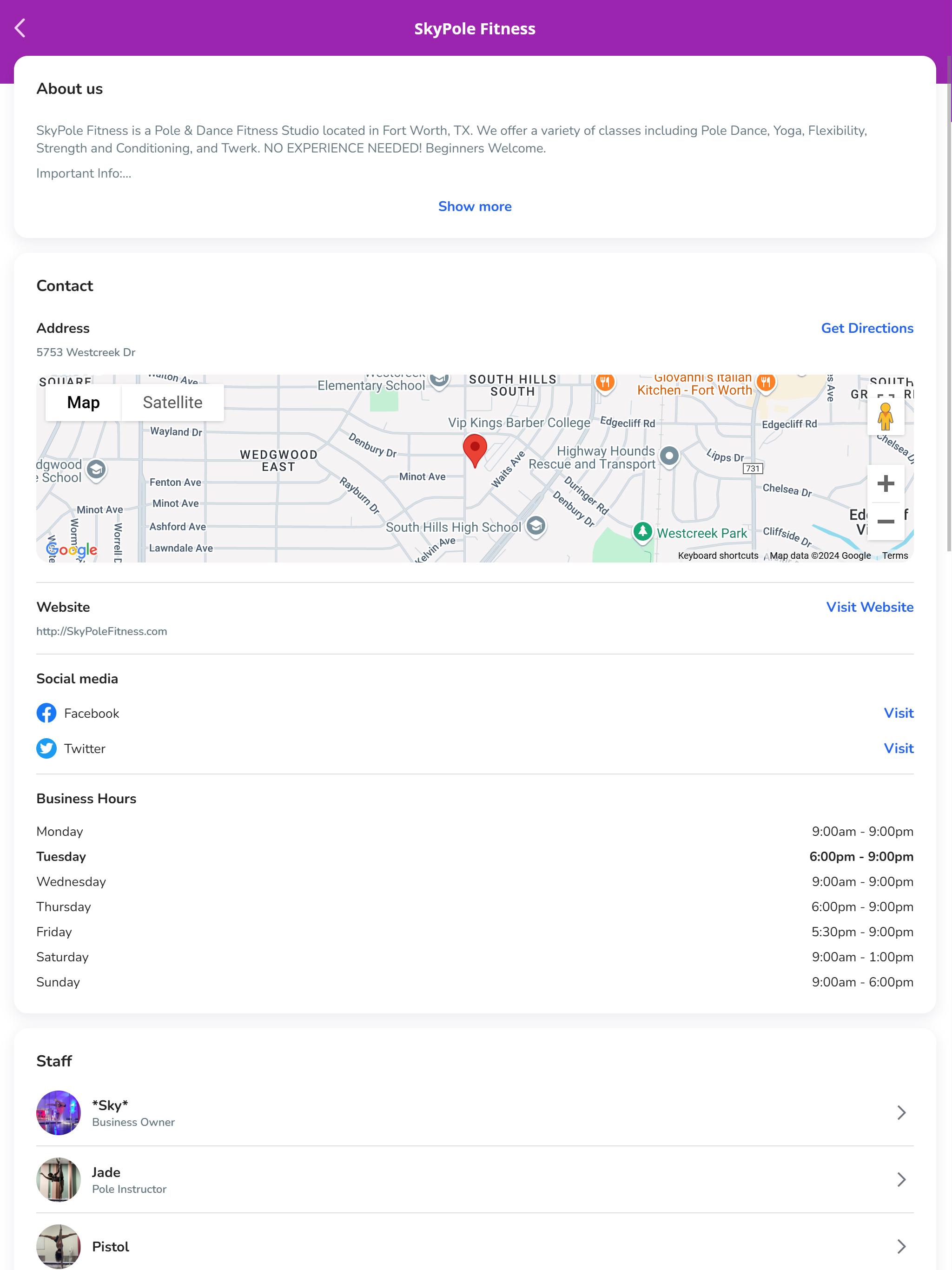The height and width of the screenshot is (1270, 952).
Task: Switch map to Satellite view
Action: click(172, 403)
